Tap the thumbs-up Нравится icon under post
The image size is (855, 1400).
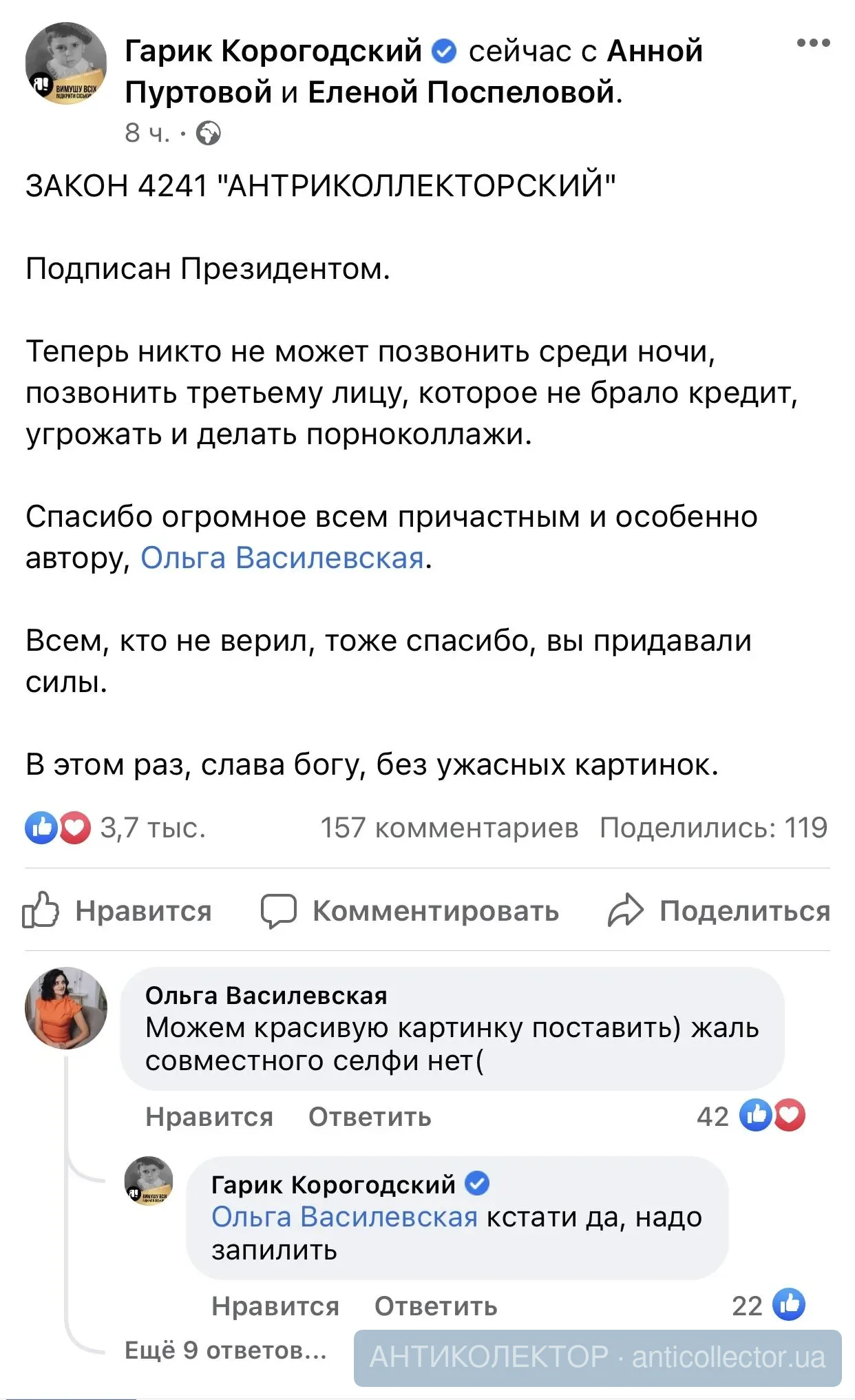41,910
